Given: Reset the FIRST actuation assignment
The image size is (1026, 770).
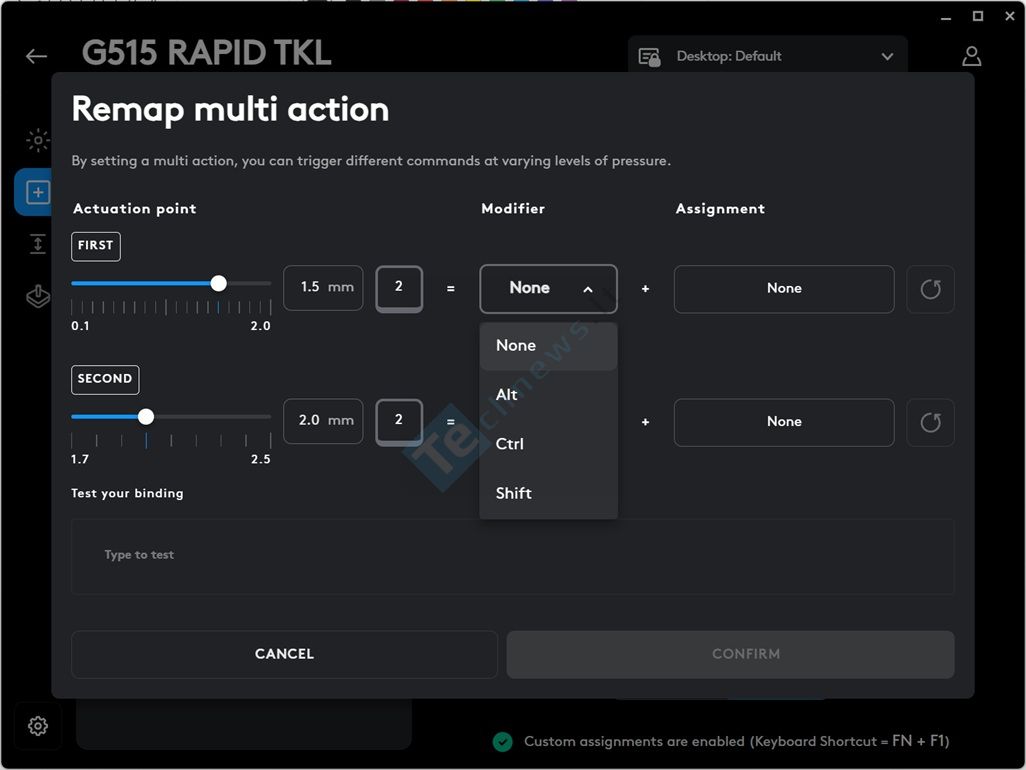Looking at the screenshot, I should [930, 289].
